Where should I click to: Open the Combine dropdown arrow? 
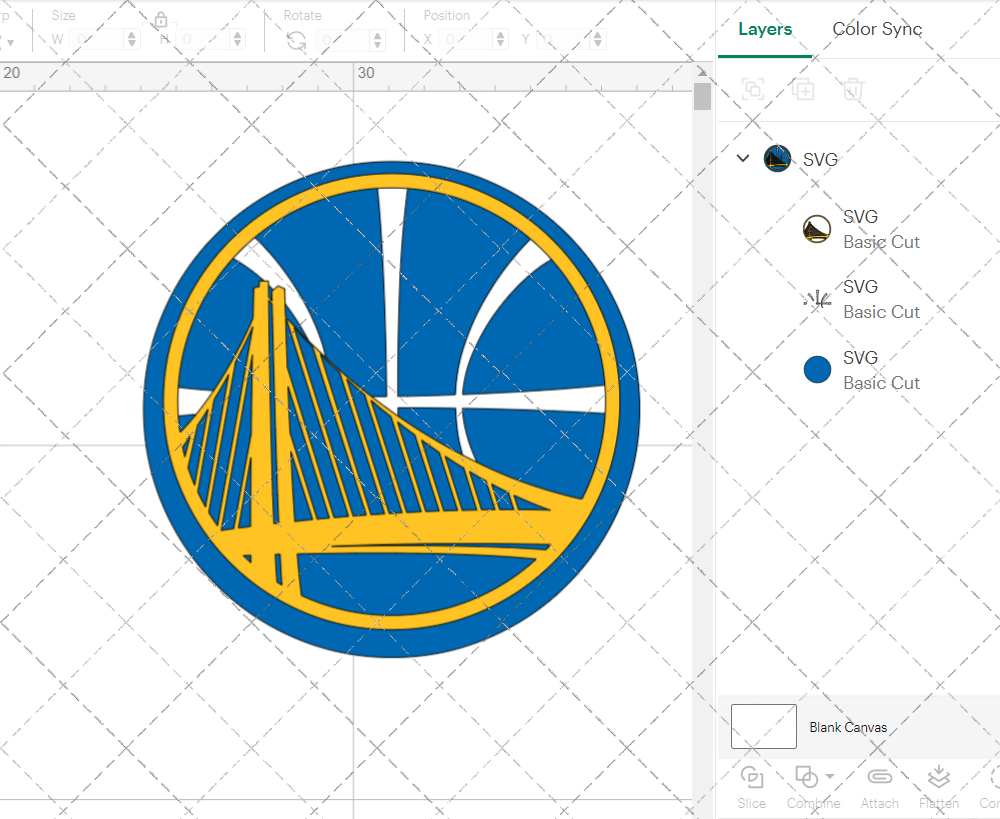tap(830, 776)
